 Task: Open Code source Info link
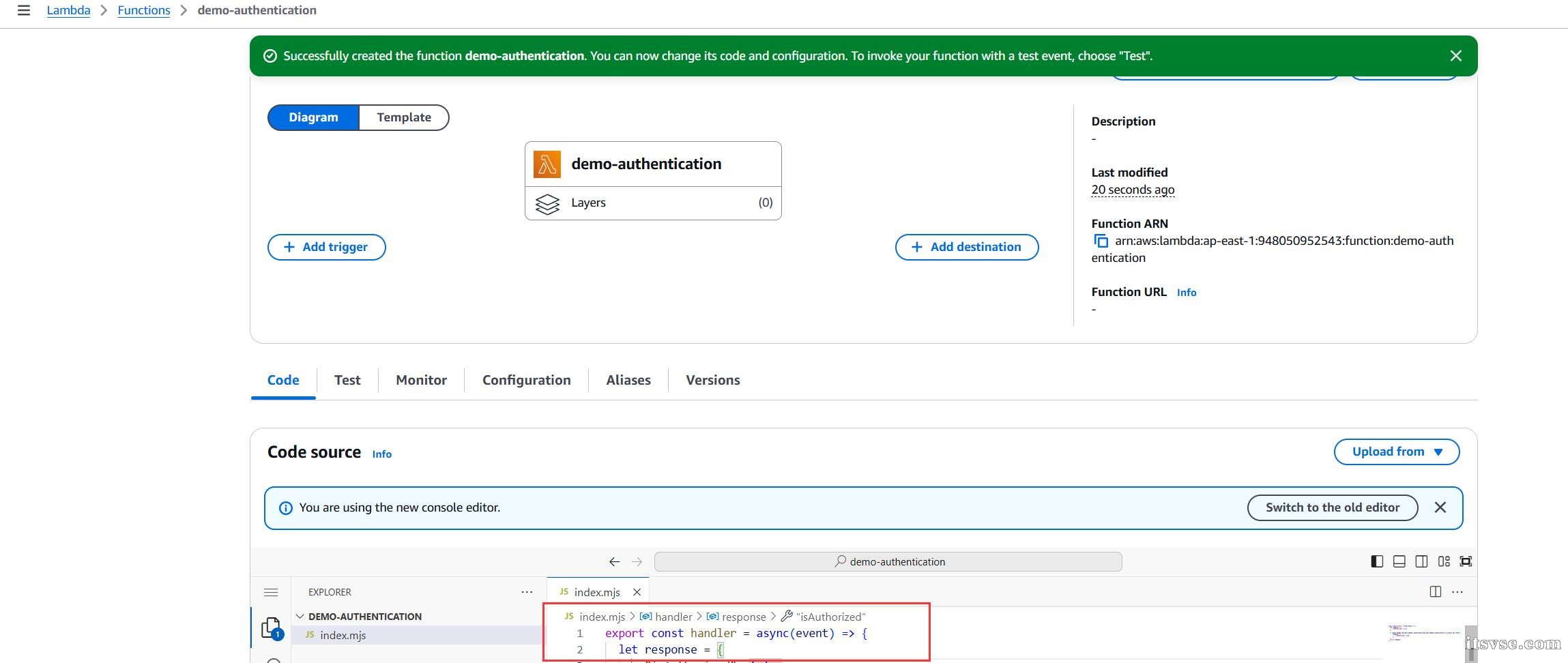pos(381,454)
